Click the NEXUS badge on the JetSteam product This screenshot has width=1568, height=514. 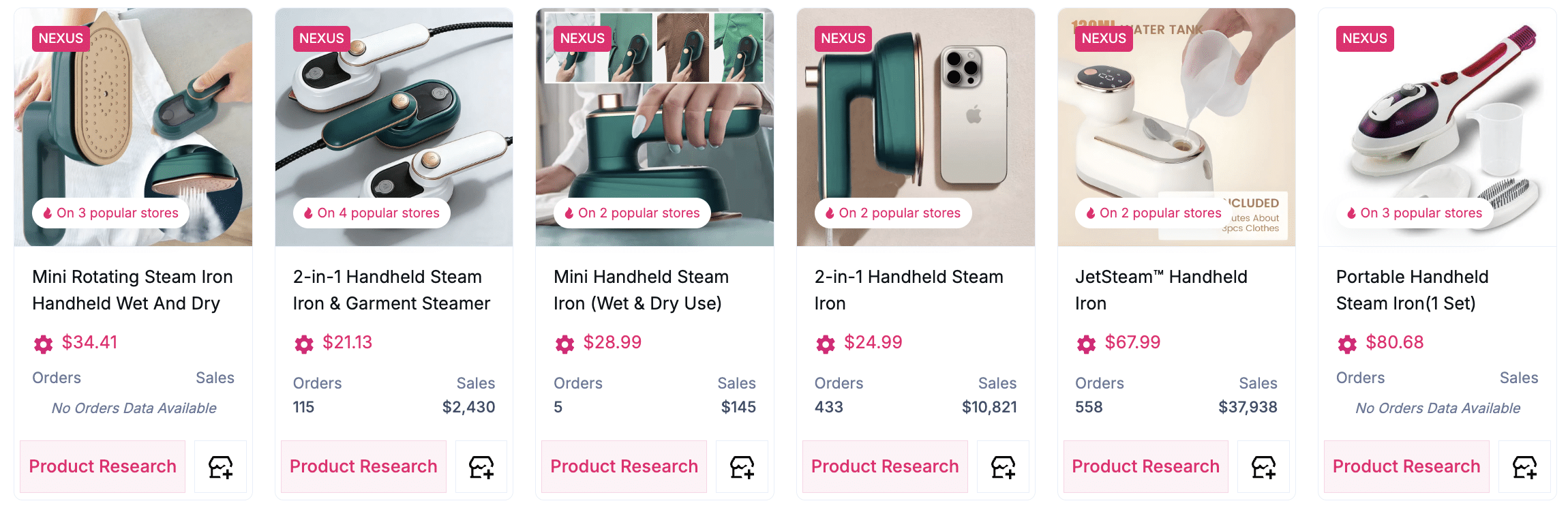[x=1103, y=39]
